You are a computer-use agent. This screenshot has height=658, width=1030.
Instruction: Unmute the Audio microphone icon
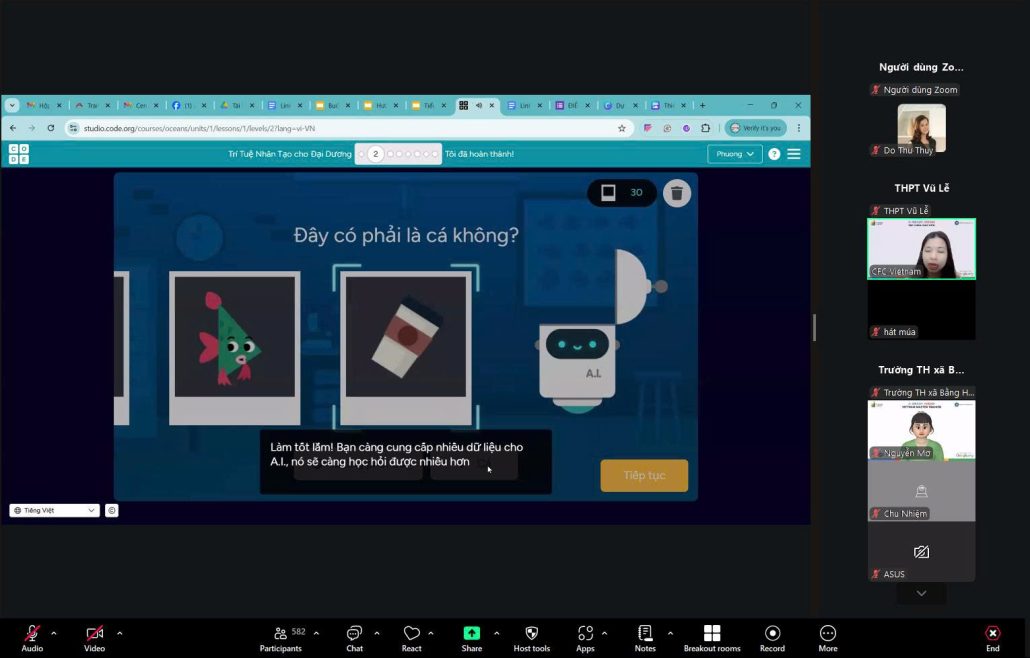tap(32, 634)
